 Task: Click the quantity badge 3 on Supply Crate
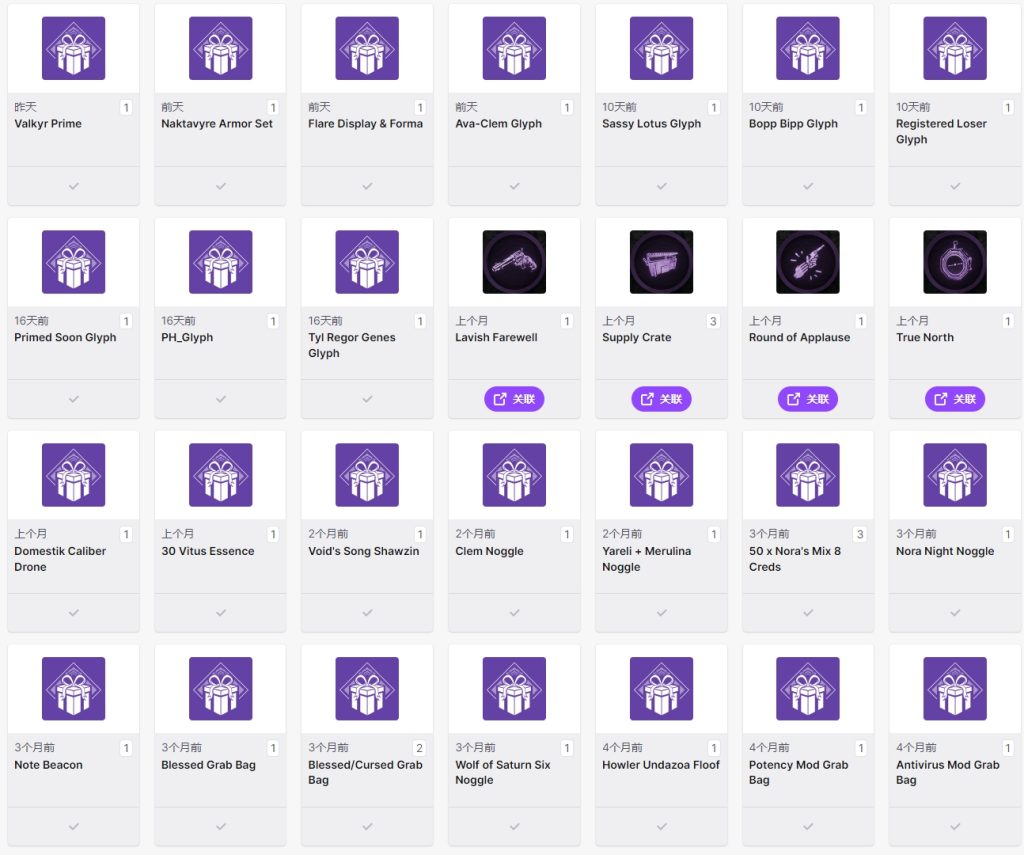(x=713, y=321)
